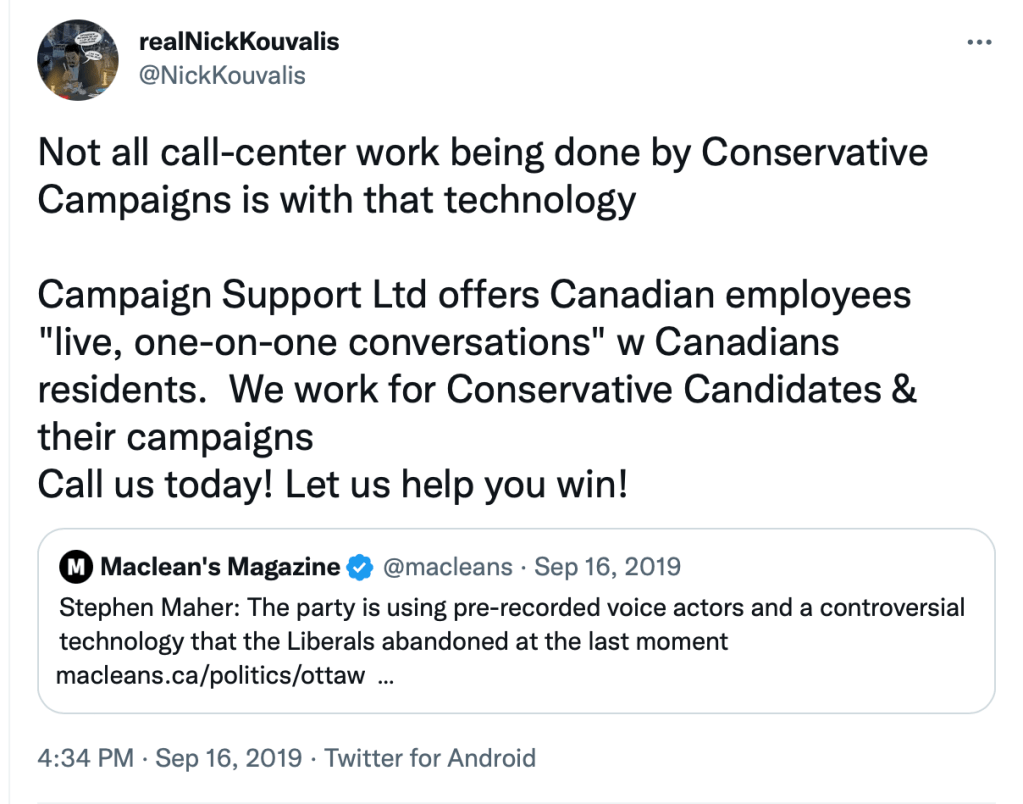Click 'technology that the Liberals abandoned' quote line
This screenshot has height=804, width=1023.
click(x=394, y=641)
